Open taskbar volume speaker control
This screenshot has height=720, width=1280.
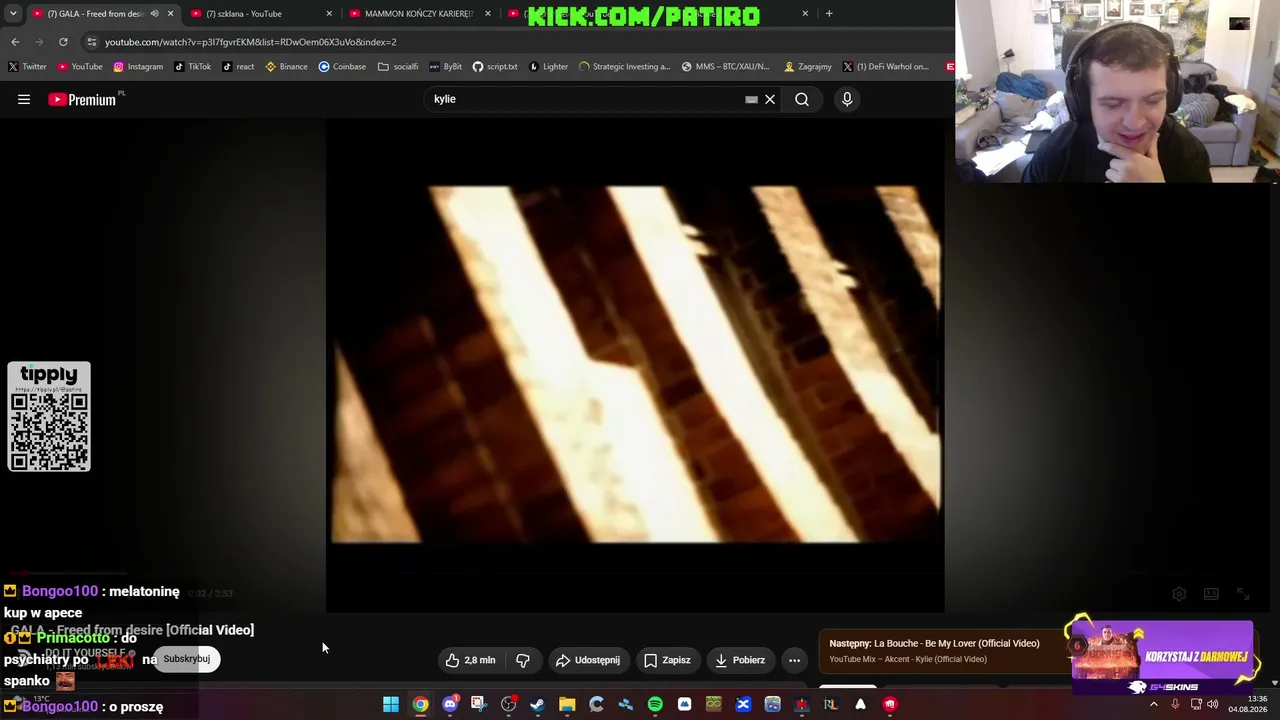tap(1212, 704)
